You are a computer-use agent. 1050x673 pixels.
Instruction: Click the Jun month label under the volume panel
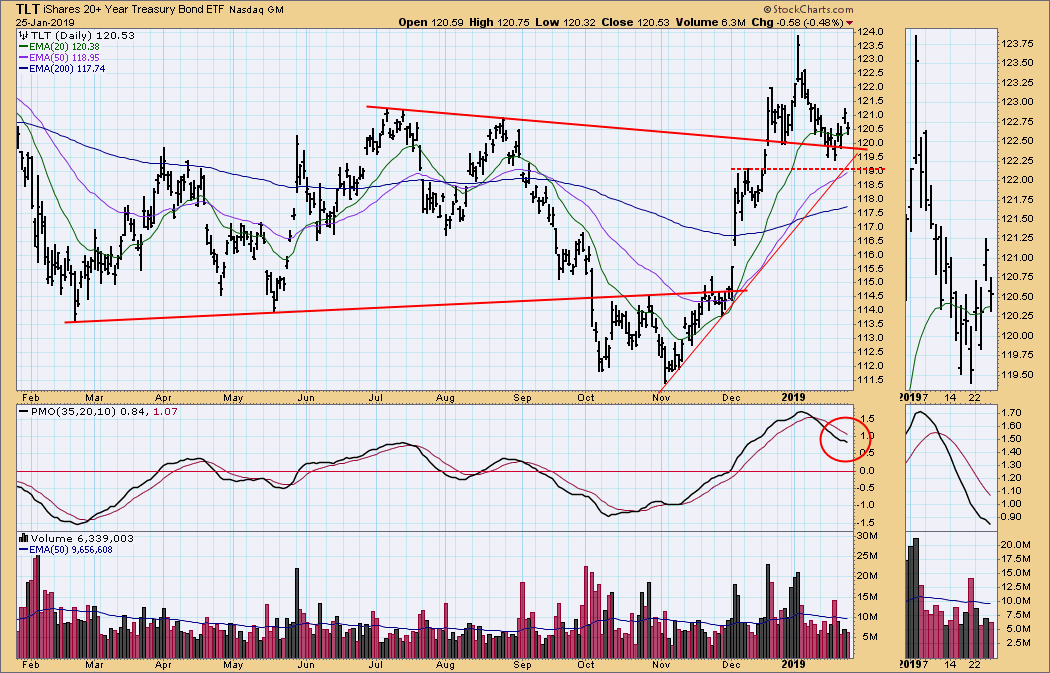click(305, 664)
